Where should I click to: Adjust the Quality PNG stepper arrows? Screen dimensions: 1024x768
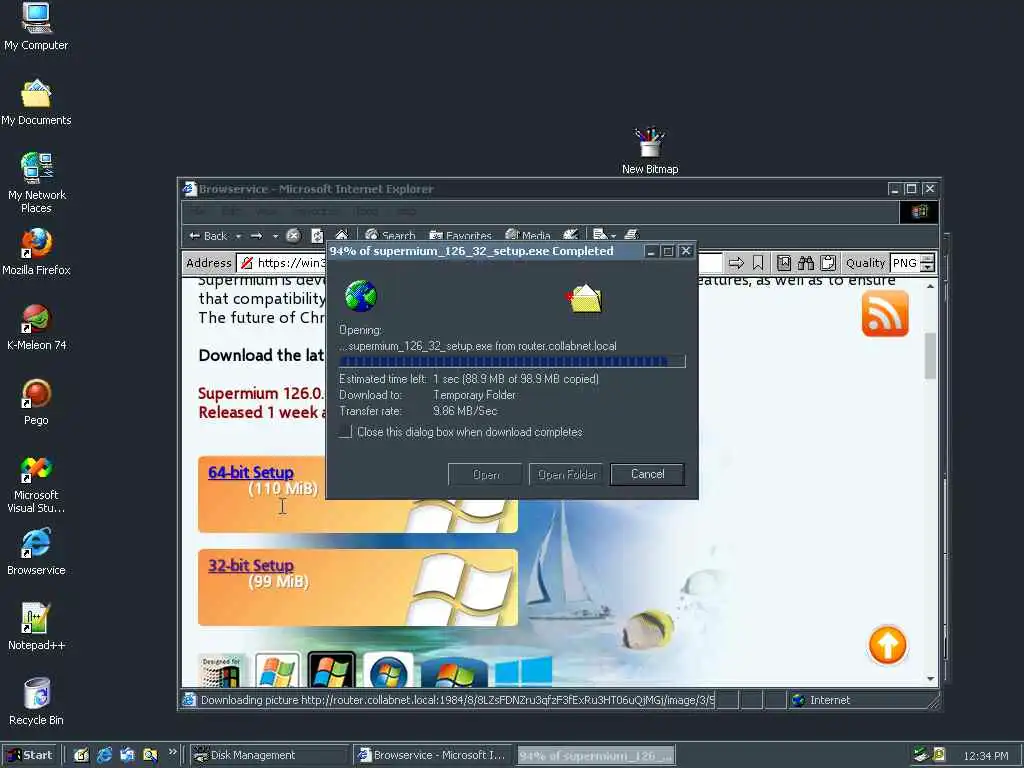pyautogui.click(x=927, y=263)
